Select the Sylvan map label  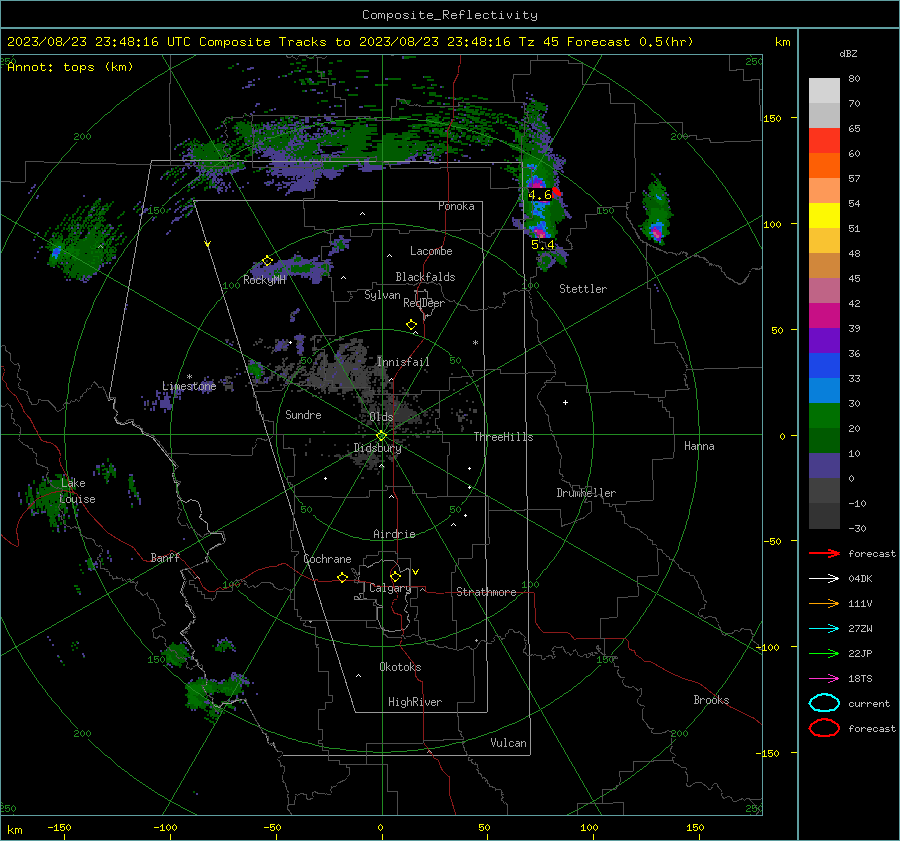click(x=382, y=295)
